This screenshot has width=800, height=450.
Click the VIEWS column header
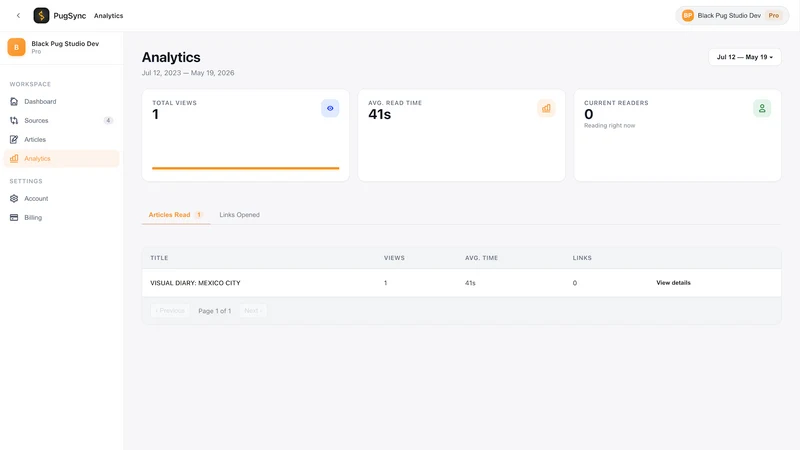pyautogui.click(x=394, y=258)
